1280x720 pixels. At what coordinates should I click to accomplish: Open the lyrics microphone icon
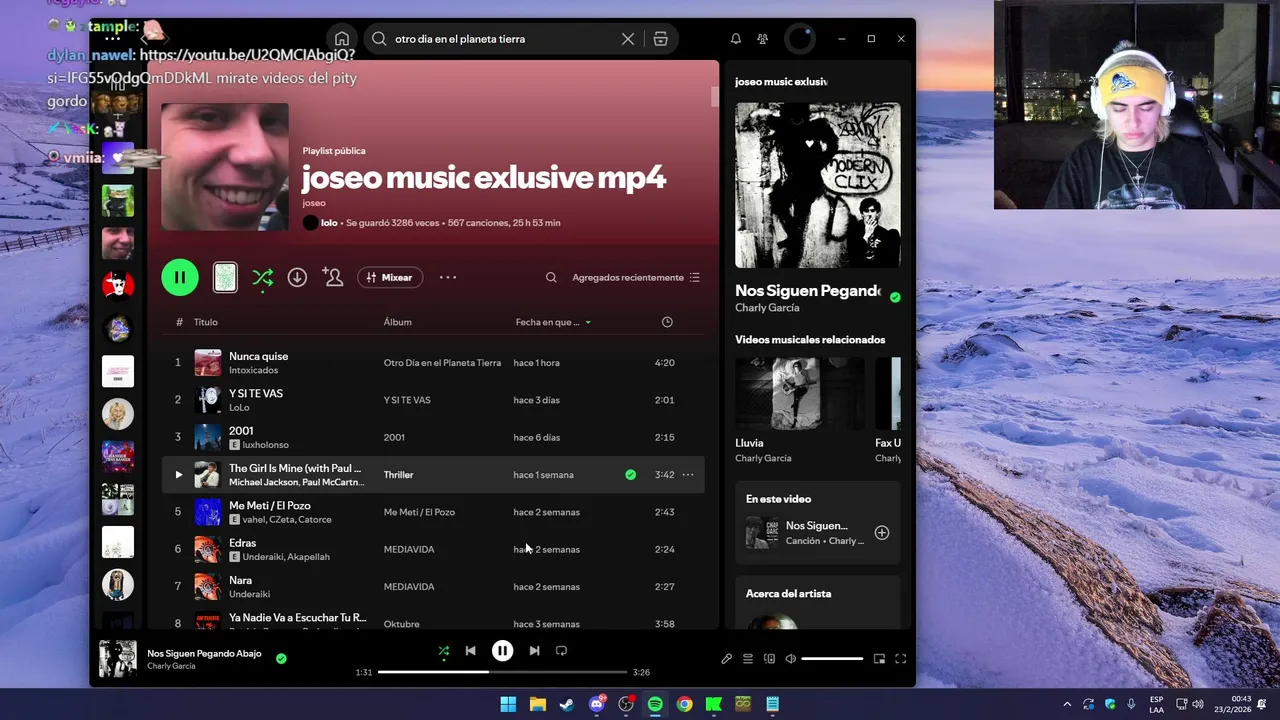pyautogui.click(x=727, y=659)
